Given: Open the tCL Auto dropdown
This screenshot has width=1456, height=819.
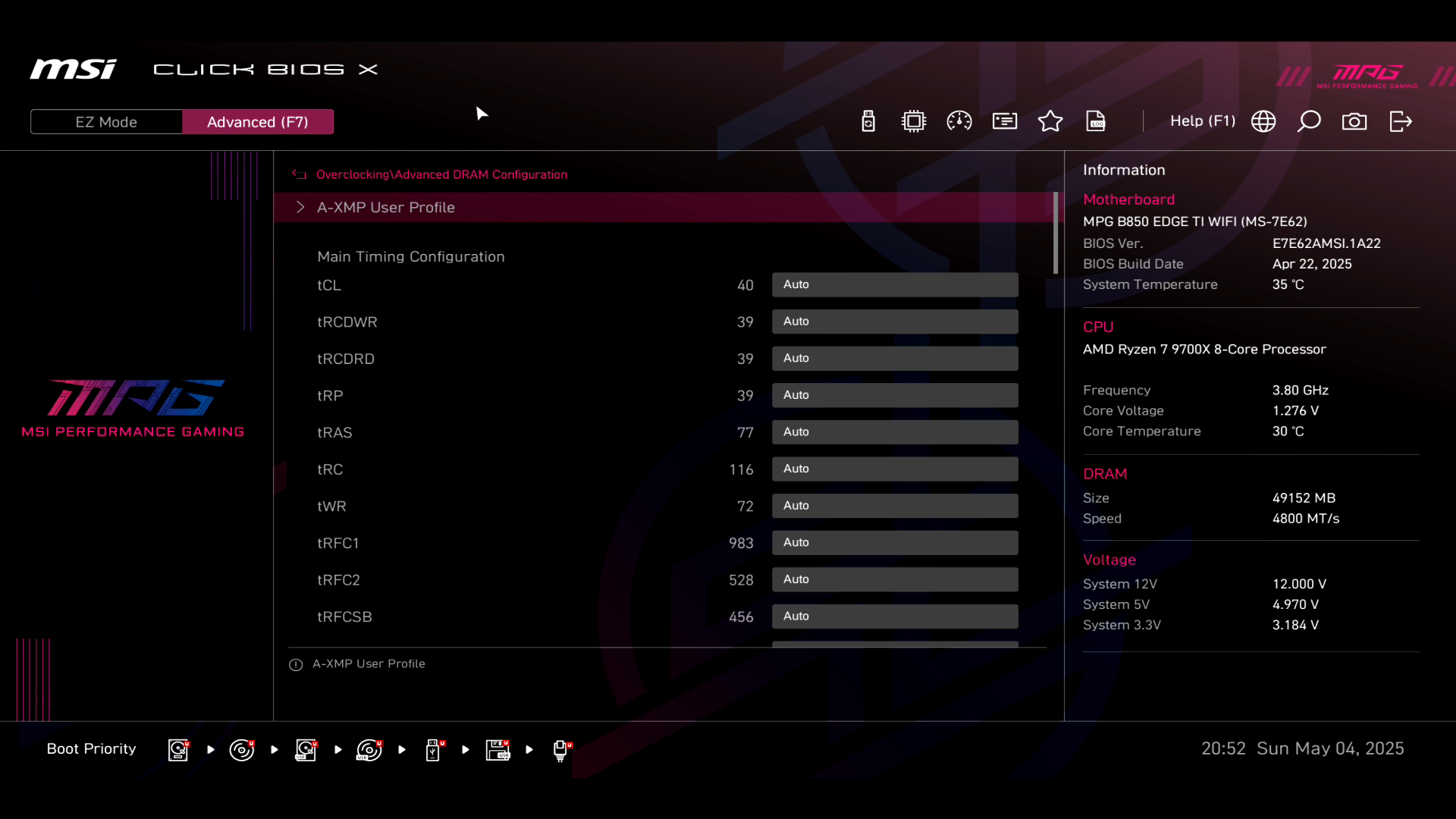Looking at the screenshot, I should [x=895, y=284].
